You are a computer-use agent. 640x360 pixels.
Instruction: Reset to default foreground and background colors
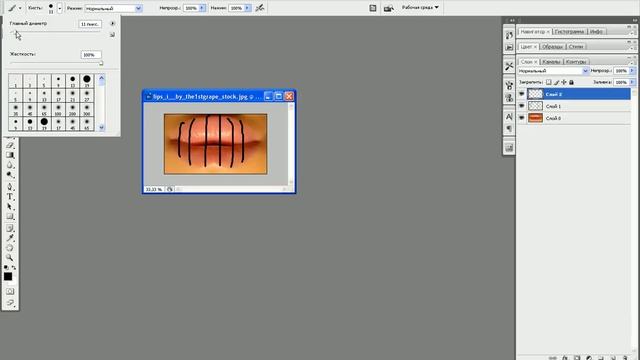point(6,268)
